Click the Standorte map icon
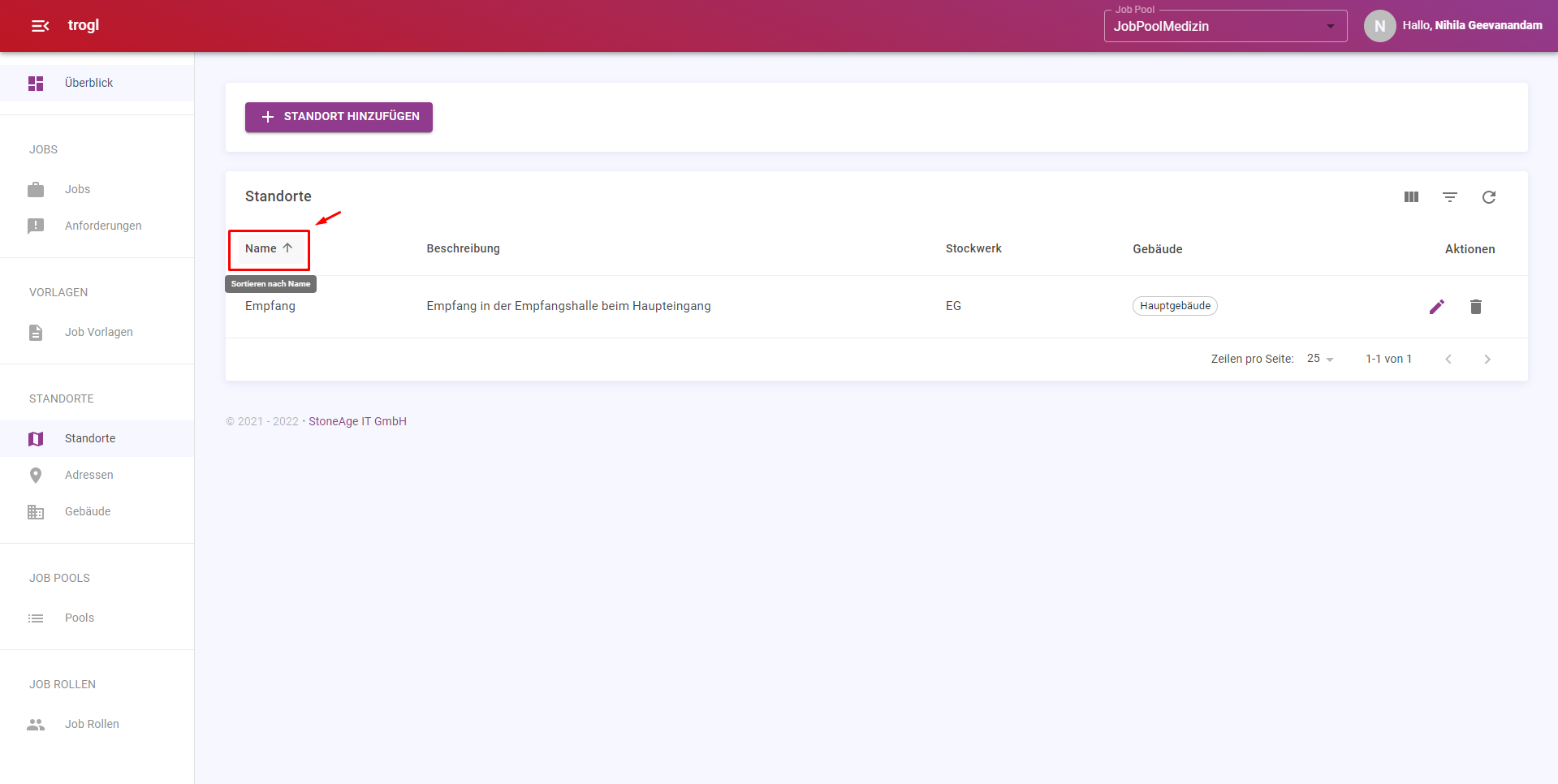Screen dimensions: 1558x784 pos(36,439)
